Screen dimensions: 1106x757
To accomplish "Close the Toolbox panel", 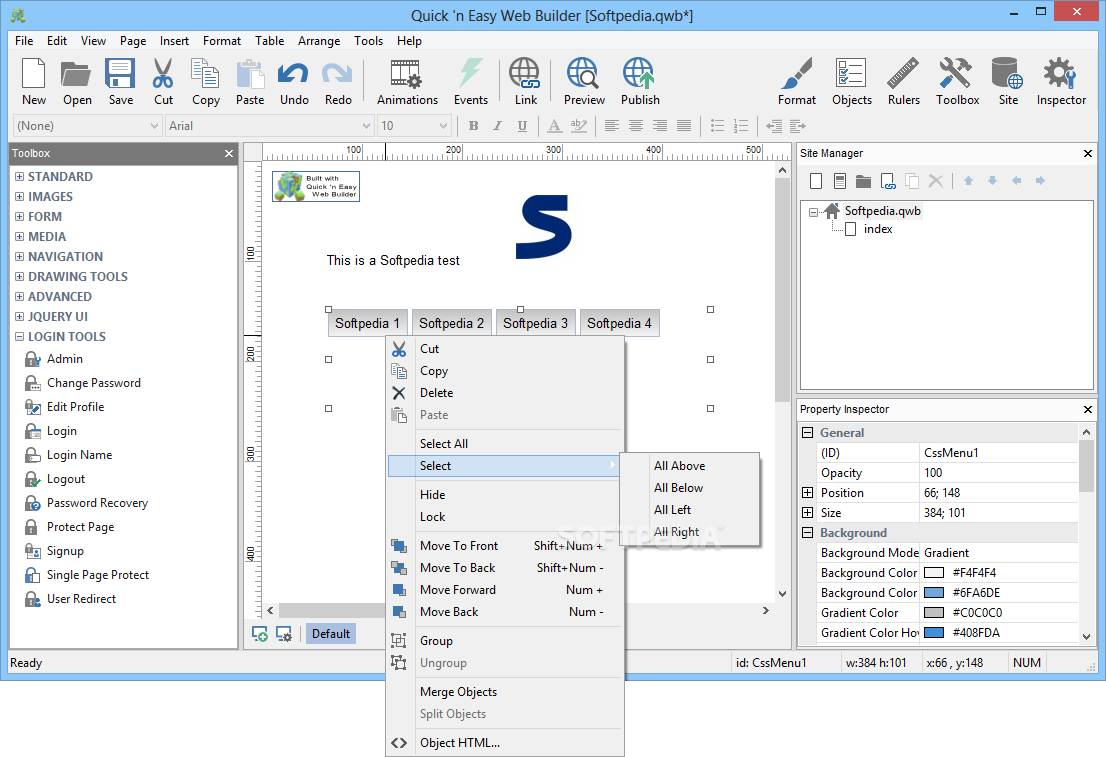I will [229, 153].
